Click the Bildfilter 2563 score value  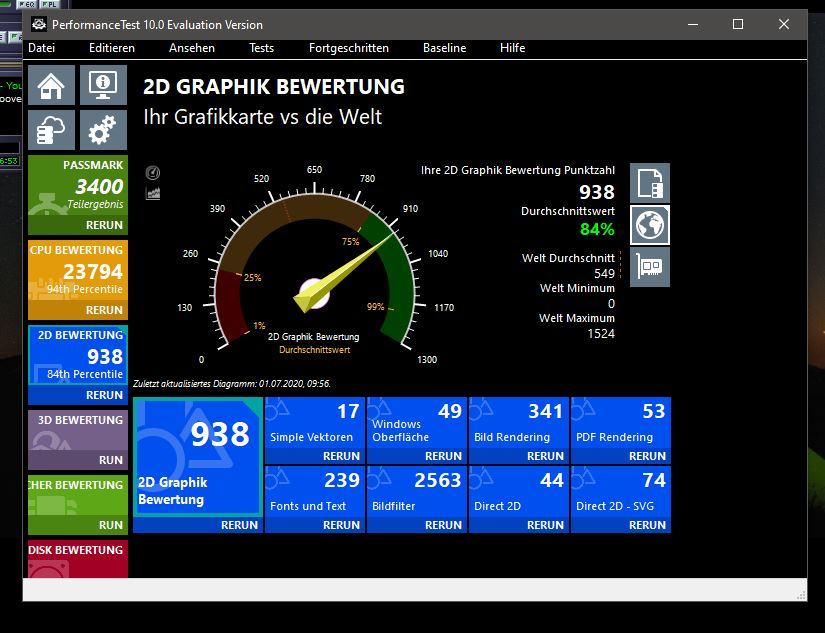pyautogui.click(x=438, y=480)
